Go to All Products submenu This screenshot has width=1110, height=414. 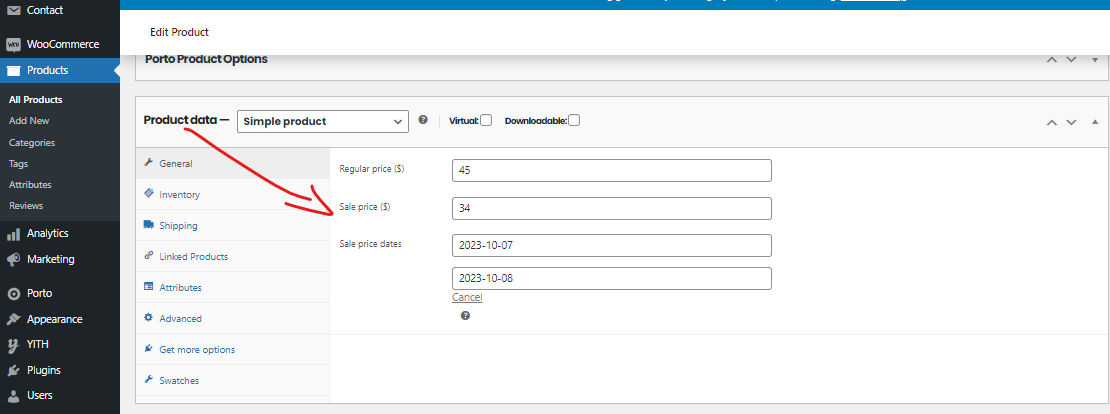[x=35, y=100]
